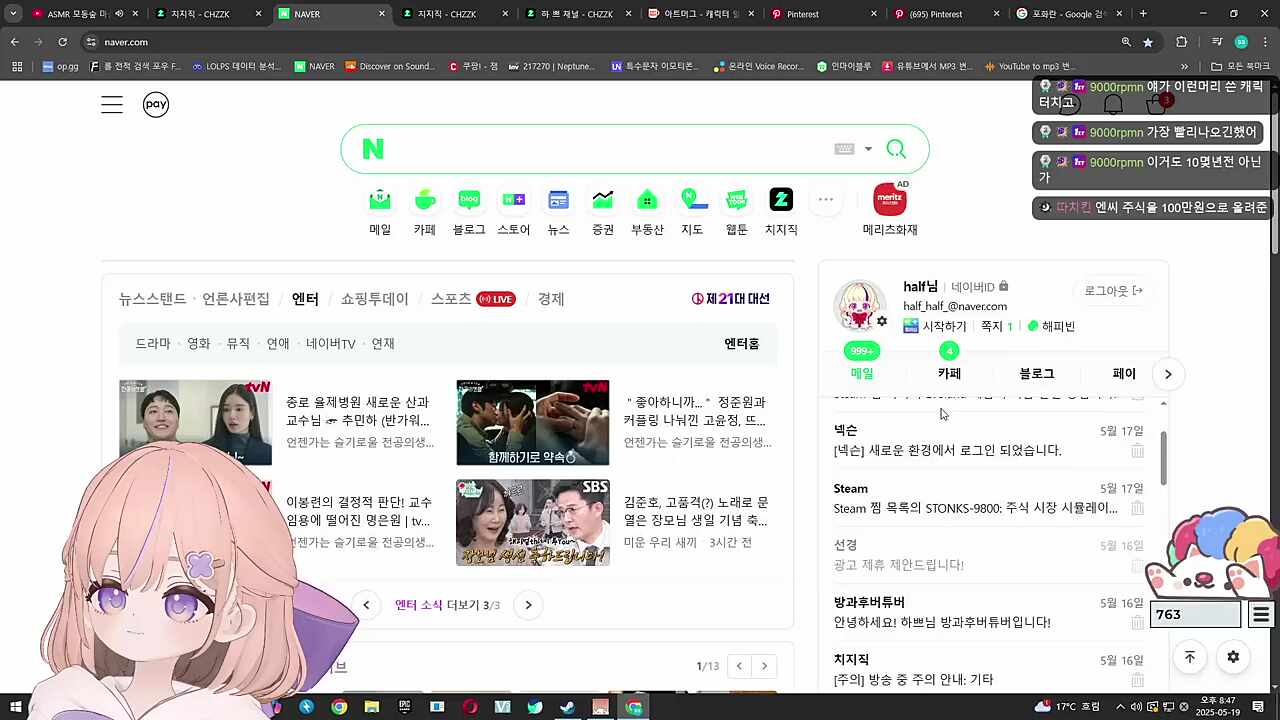Go to previous 엔터 소식 page

[366, 605]
